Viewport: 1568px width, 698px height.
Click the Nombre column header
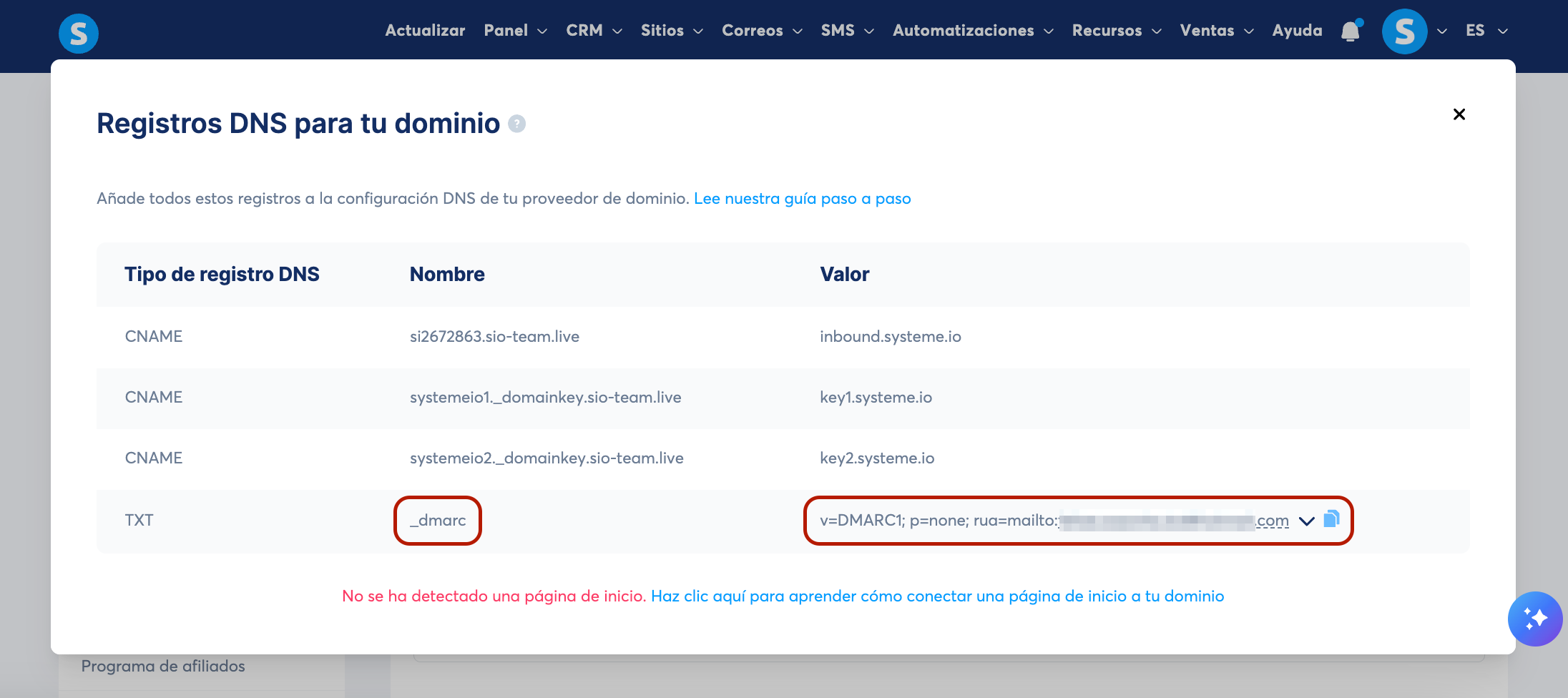[447, 275]
